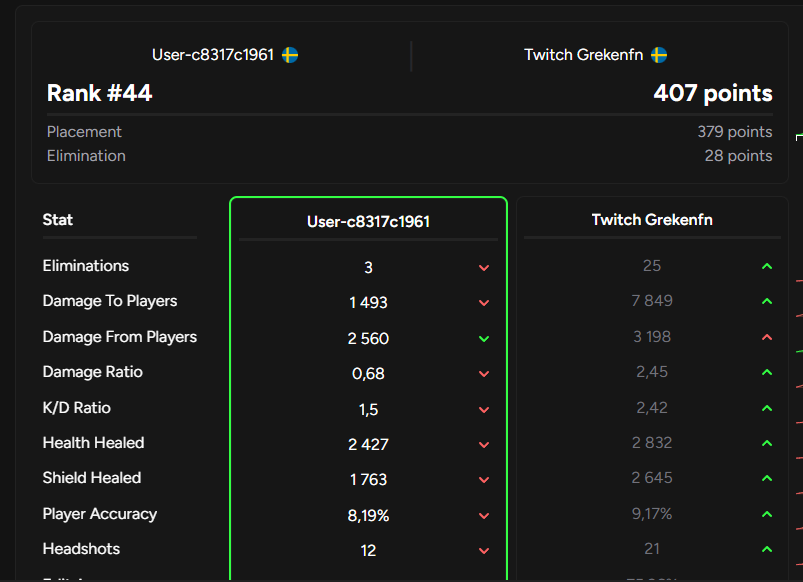Click green up arrow beside 2,45 ratio

(767, 372)
